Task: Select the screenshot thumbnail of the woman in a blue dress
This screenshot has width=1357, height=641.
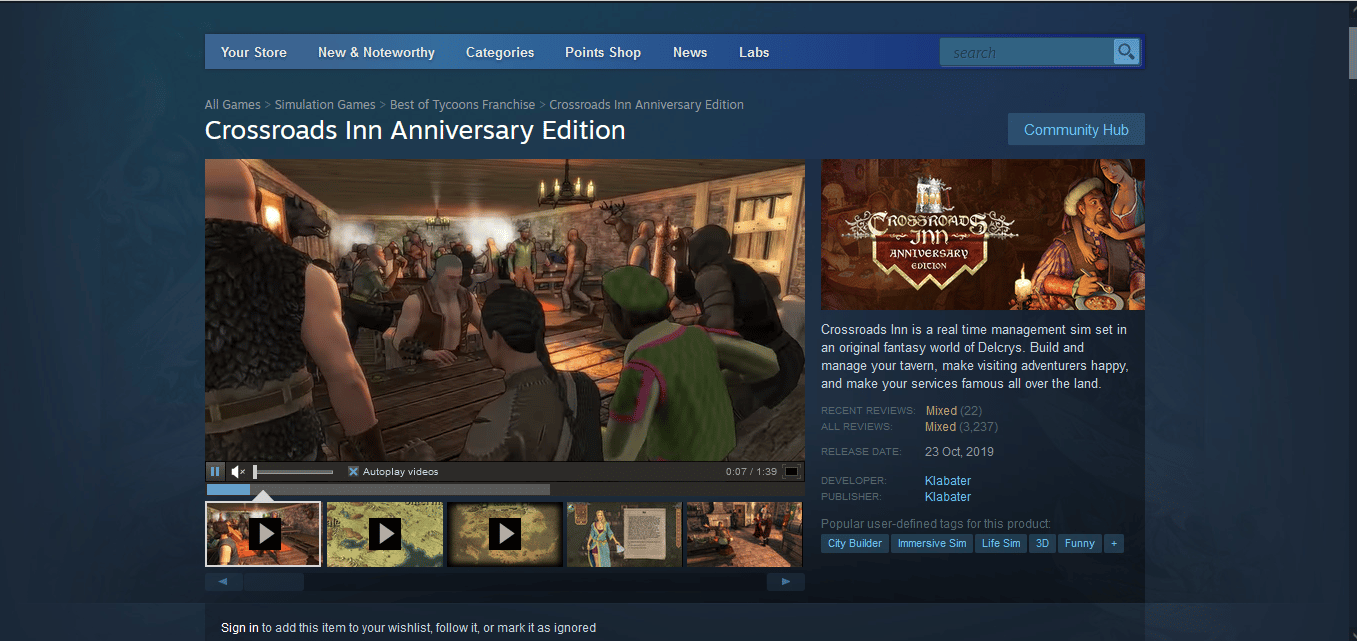Action: point(624,534)
